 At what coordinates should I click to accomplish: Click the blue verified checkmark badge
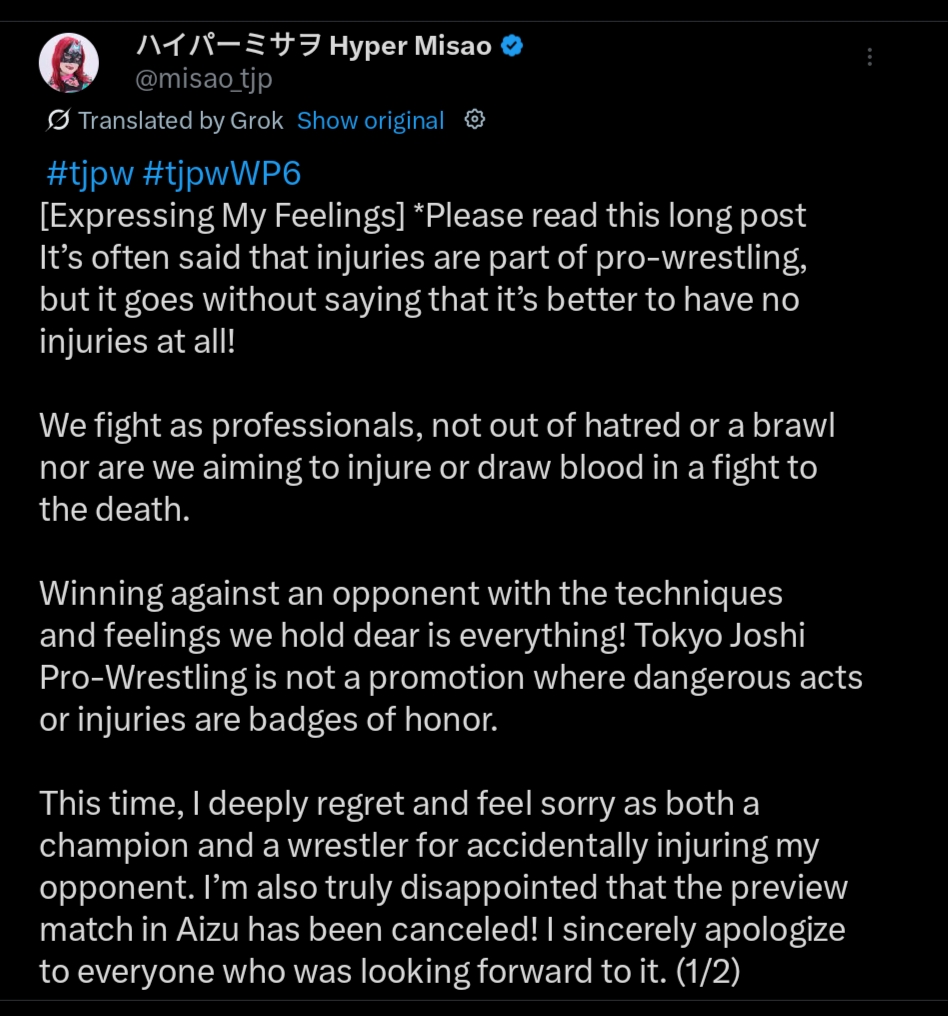(x=512, y=46)
